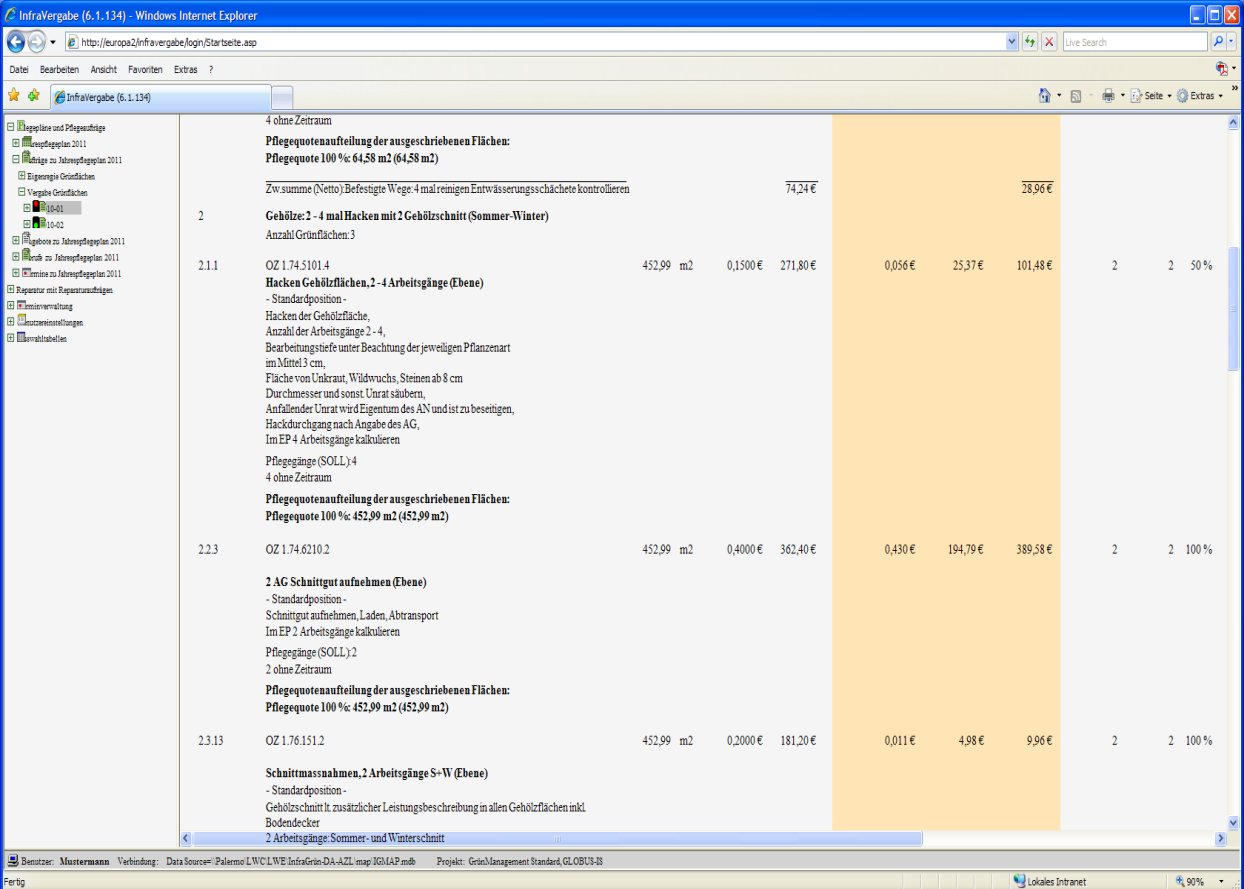
Task: Open the address bar dropdown arrow
Action: pyautogui.click(x=1012, y=43)
